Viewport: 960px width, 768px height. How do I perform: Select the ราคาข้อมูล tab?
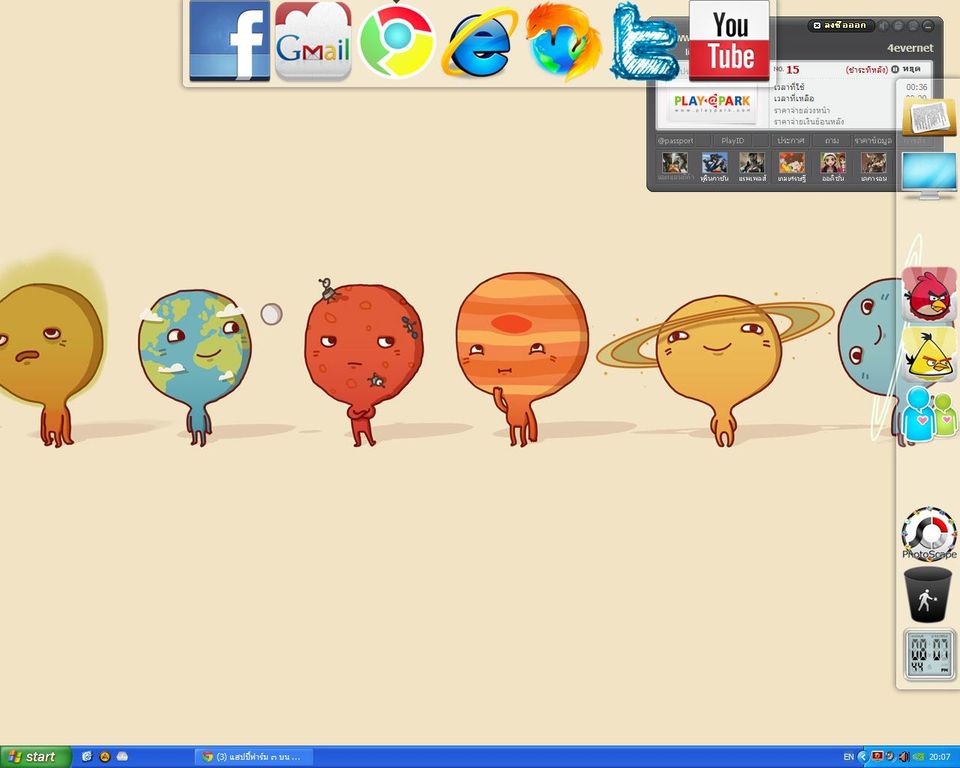[x=873, y=141]
